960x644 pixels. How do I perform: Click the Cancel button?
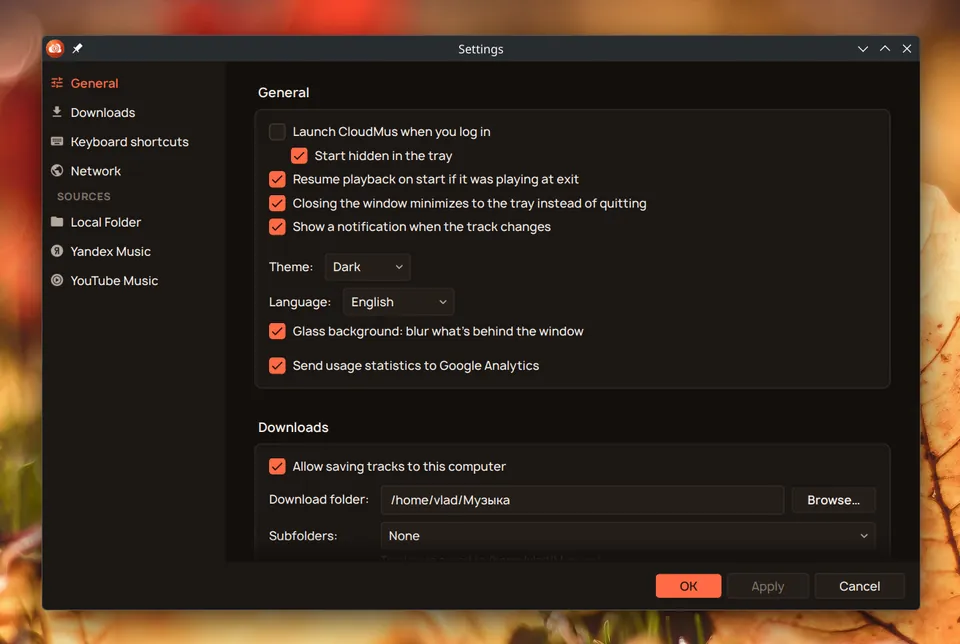pos(860,586)
